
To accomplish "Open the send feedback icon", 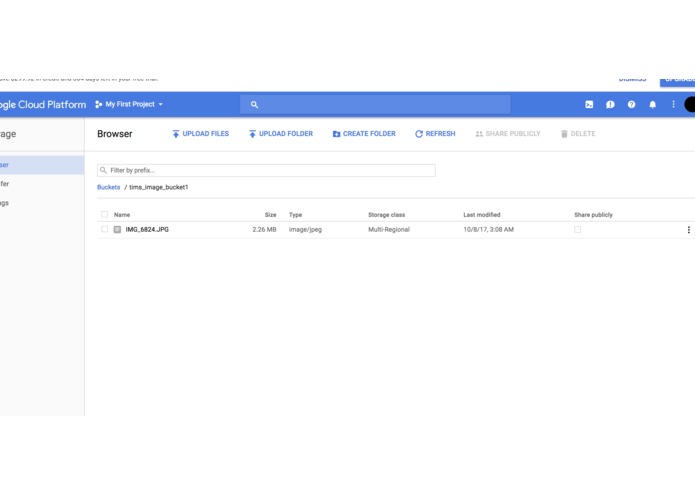I will click(610, 105).
